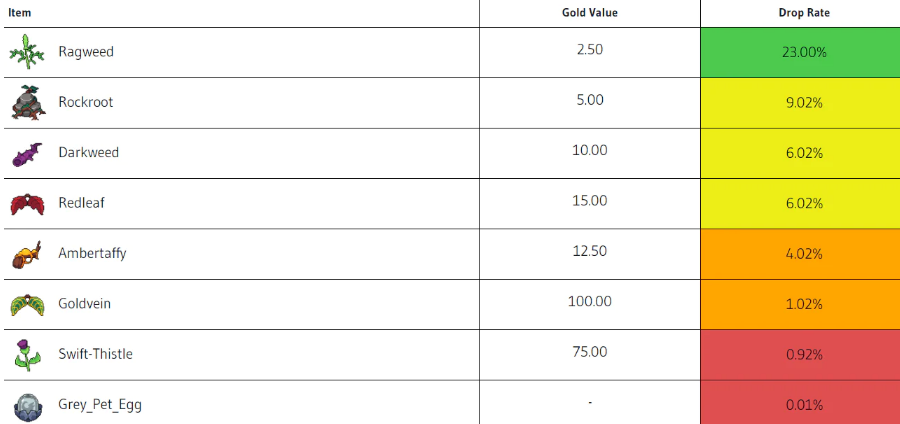Viewport: 900px width, 424px height.
Task: Click the Swift-Thistle flower icon
Action: click(27, 354)
